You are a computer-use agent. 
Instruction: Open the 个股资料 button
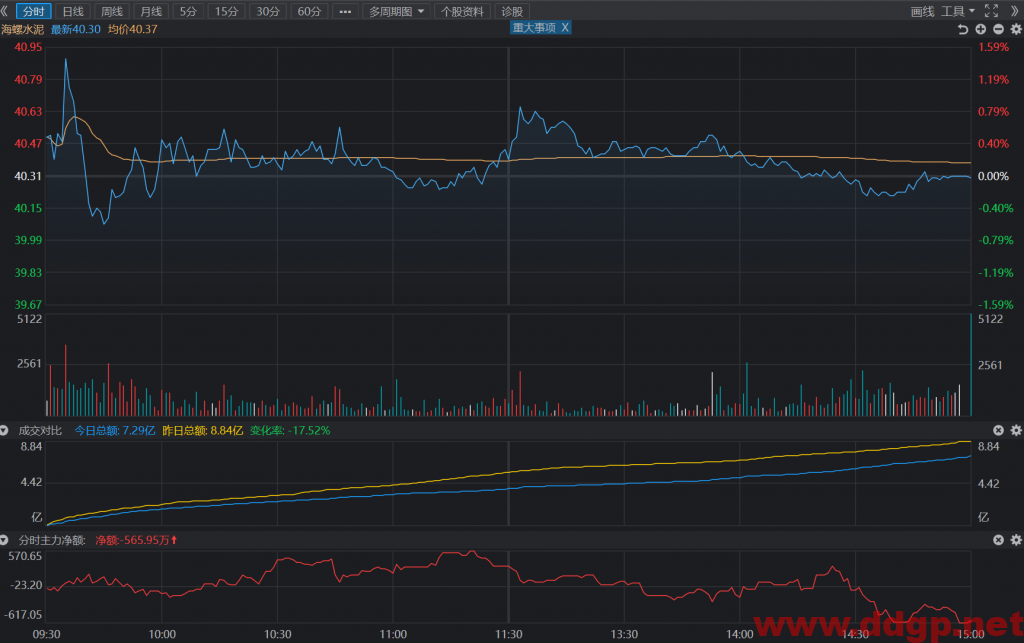click(x=462, y=12)
